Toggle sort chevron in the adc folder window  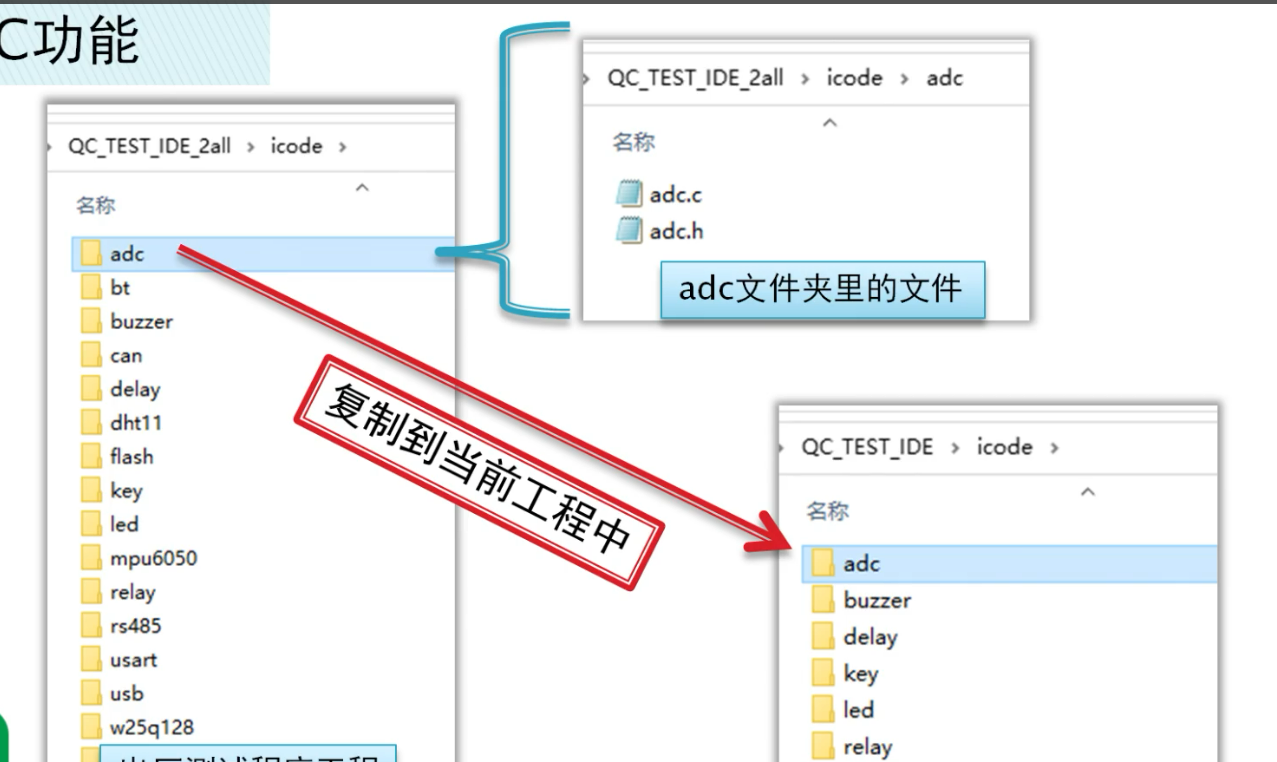coord(828,123)
